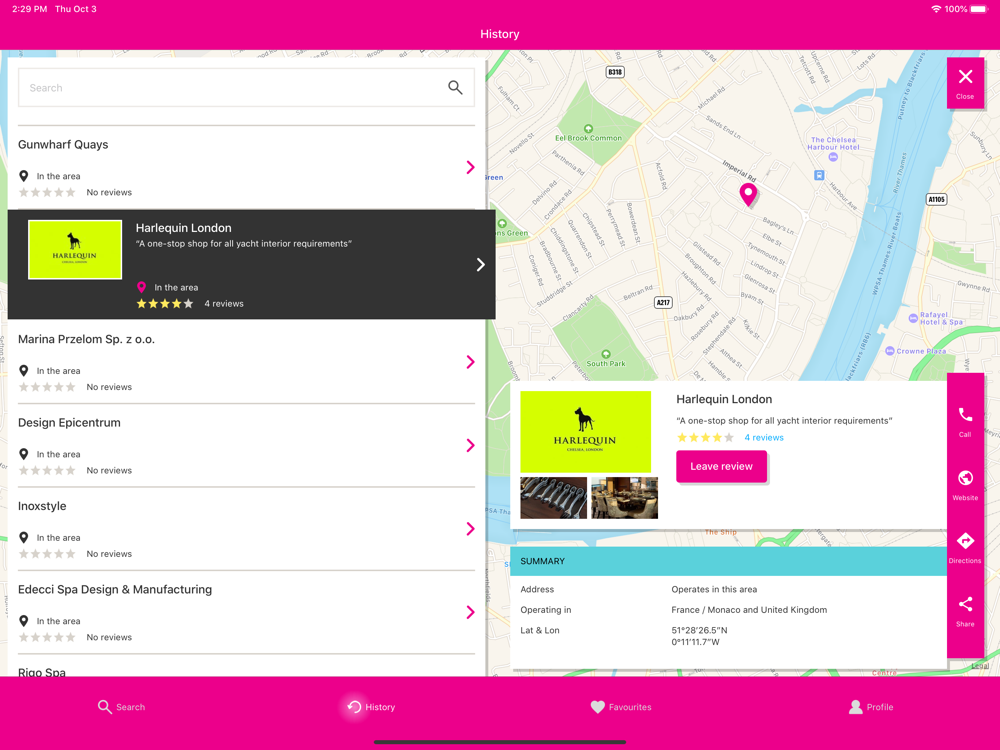Switch to the History tab
1000x750 pixels.
(x=371, y=707)
